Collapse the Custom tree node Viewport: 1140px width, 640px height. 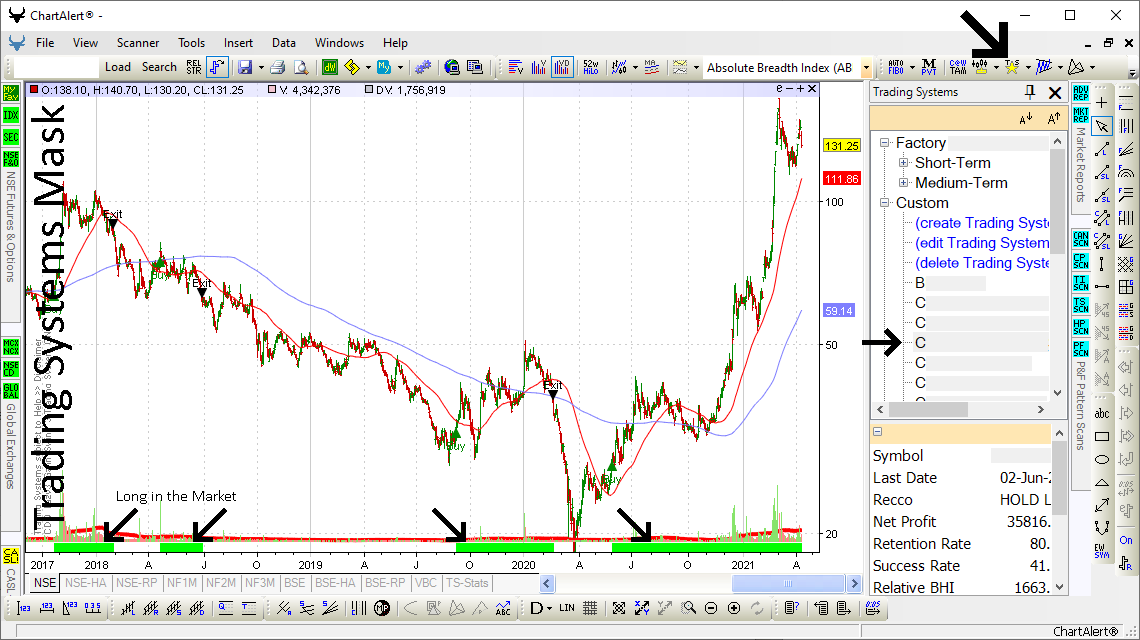click(884, 203)
